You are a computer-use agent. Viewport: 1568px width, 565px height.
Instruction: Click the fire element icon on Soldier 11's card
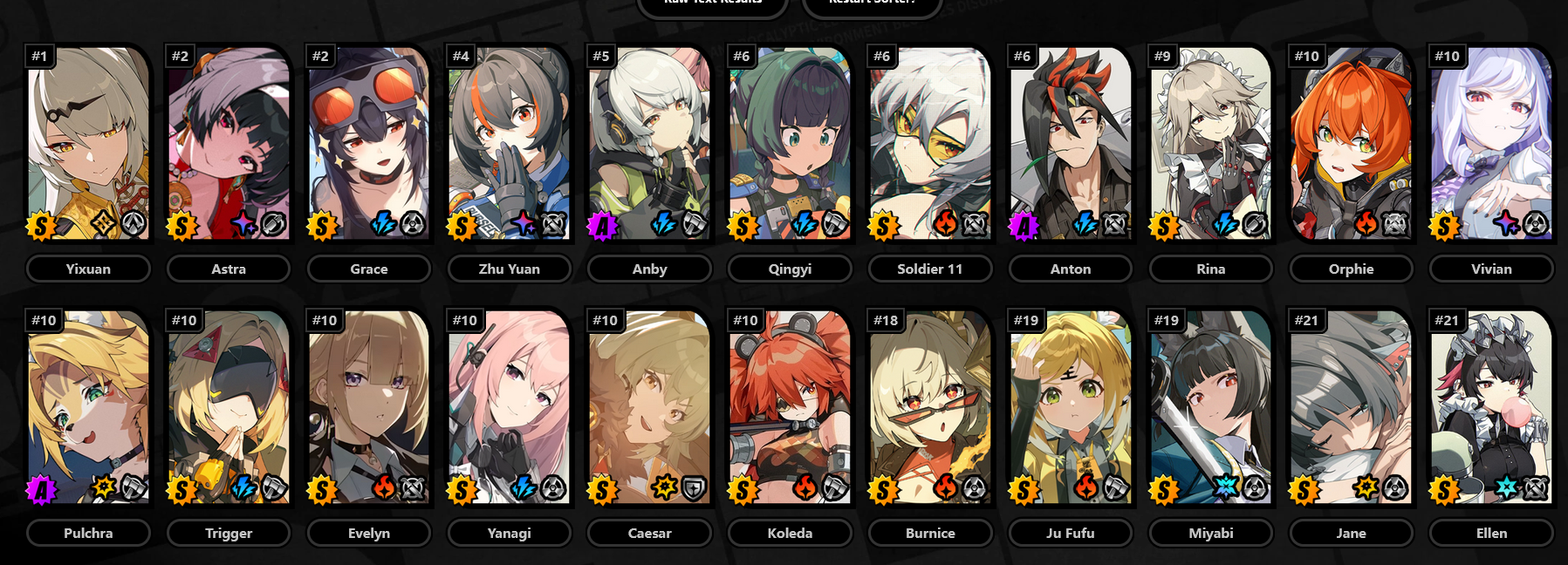[x=945, y=224]
